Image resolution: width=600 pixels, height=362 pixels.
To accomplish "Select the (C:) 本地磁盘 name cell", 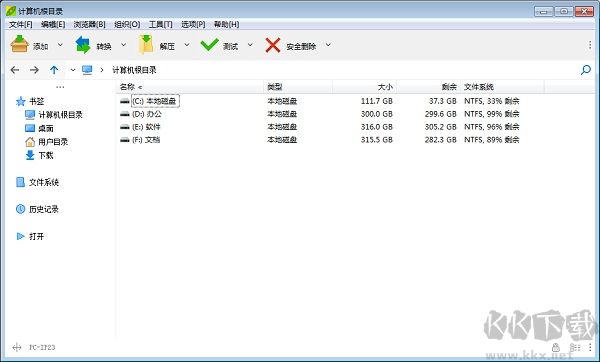I will [155, 101].
